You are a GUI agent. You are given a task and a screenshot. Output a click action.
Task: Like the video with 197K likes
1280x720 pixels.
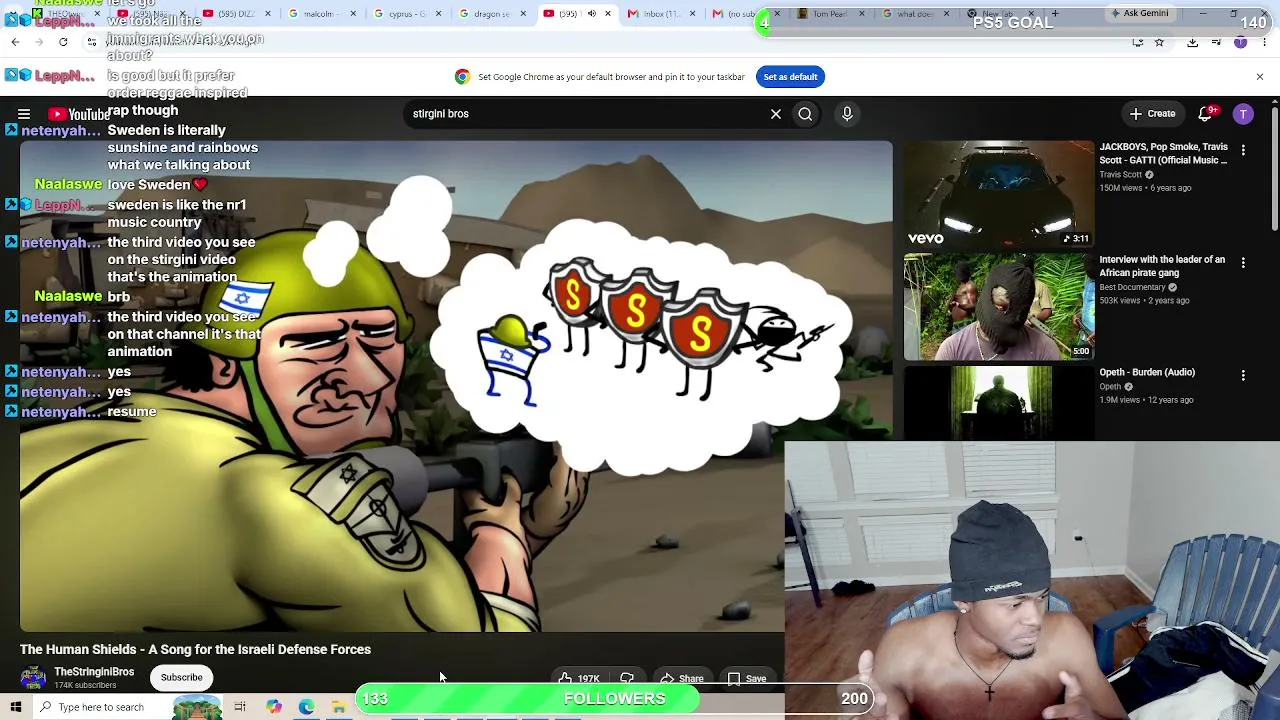coord(579,678)
